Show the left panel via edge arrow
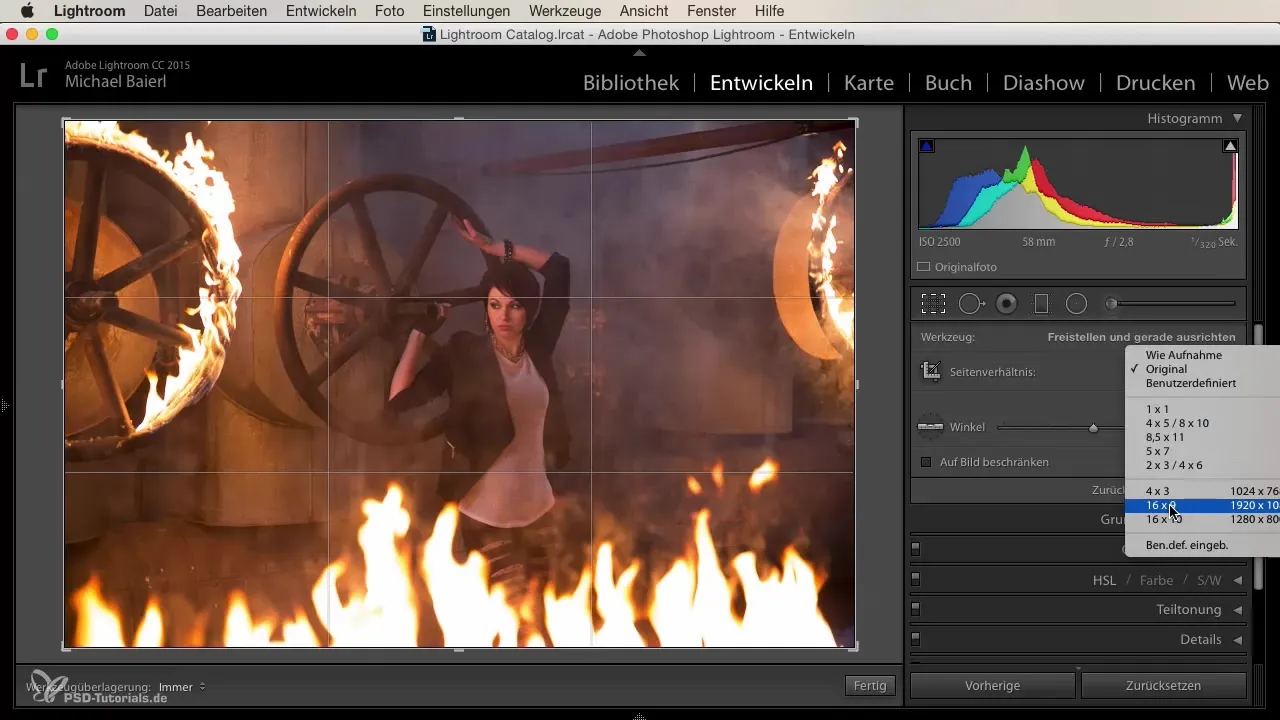This screenshot has height=720, width=1280. [x=4, y=406]
